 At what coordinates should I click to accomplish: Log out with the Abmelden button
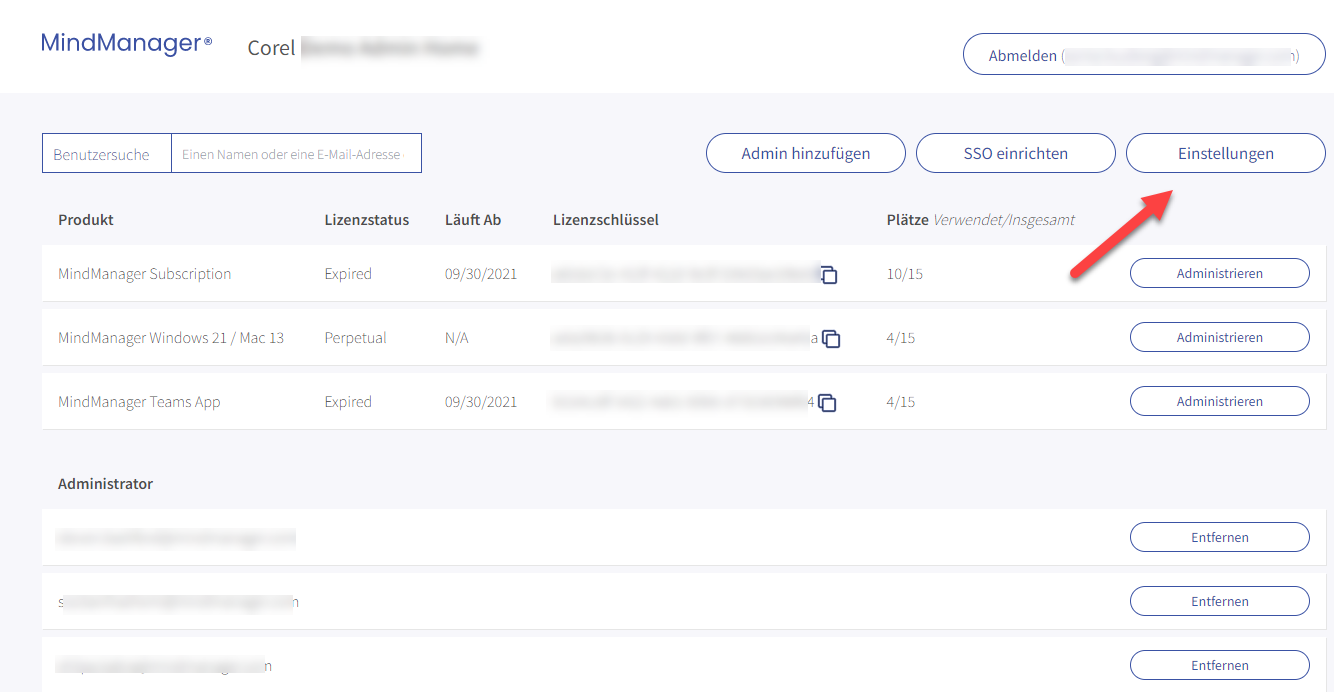(1144, 55)
